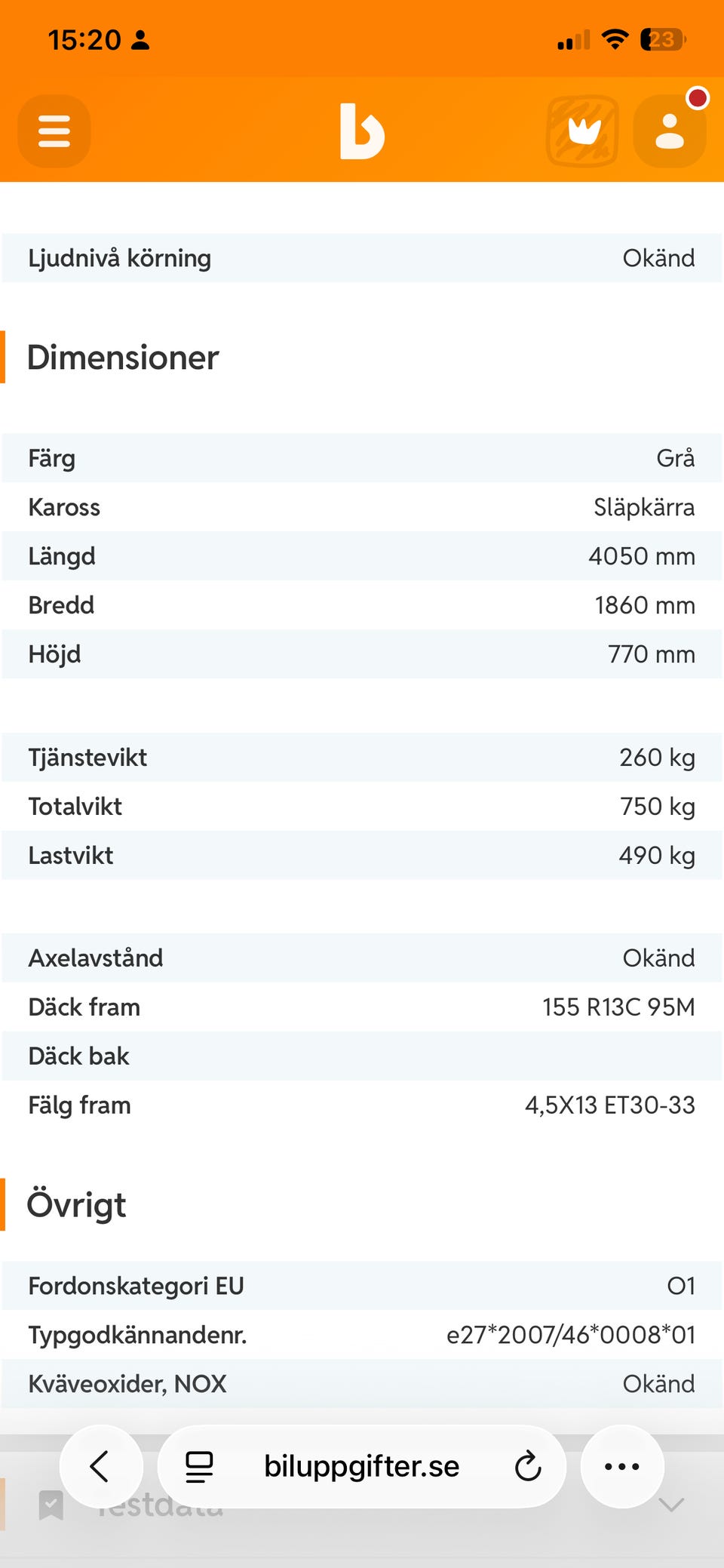
Task: Tap the Kaross row Släpkärra
Action: (362, 507)
